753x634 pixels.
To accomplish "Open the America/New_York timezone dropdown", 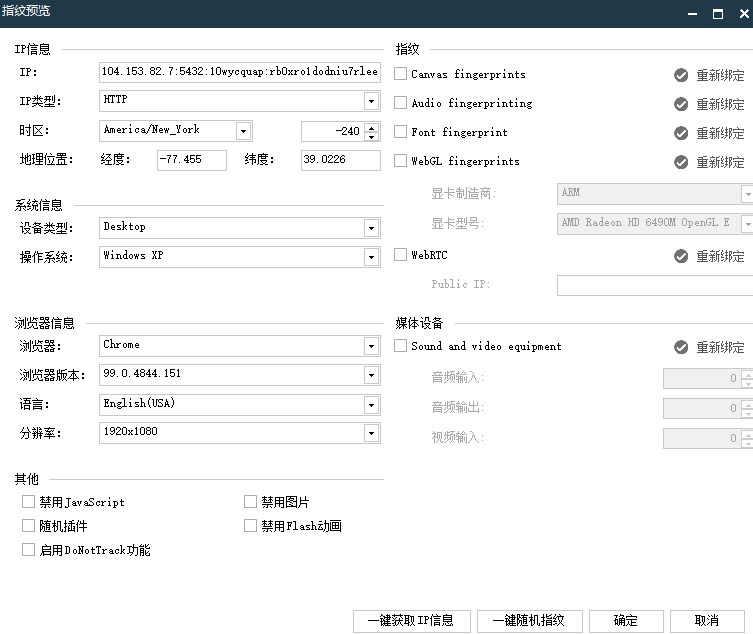I will pyautogui.click(x=243, y=131).
